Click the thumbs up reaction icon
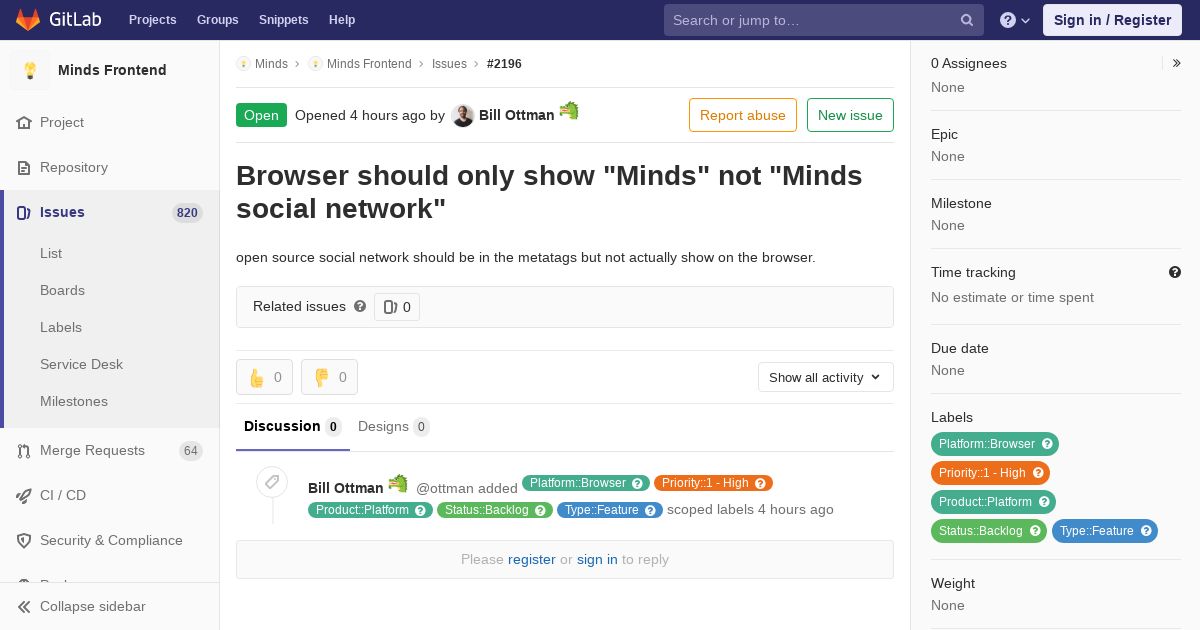This screenshot has width=1200, height=630. coord(256,377)
